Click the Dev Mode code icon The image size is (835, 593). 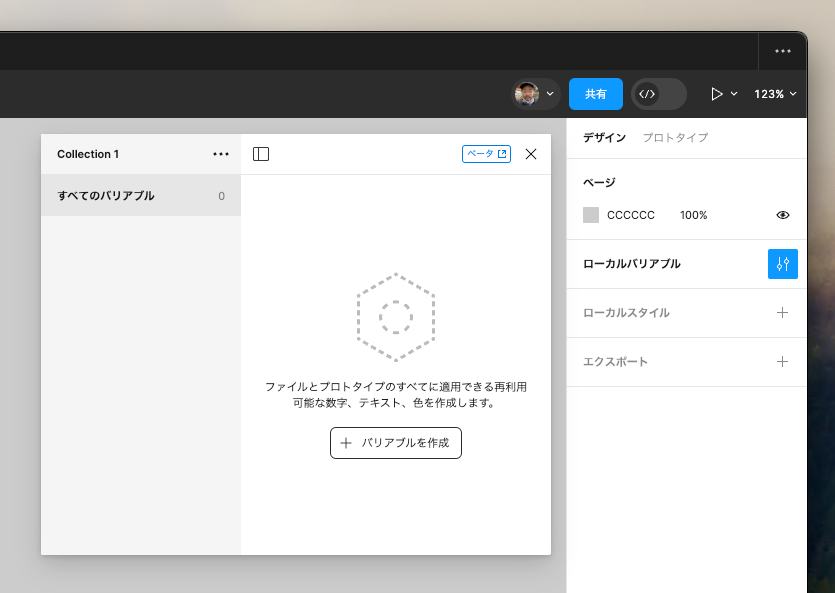[x=648, y=94]
